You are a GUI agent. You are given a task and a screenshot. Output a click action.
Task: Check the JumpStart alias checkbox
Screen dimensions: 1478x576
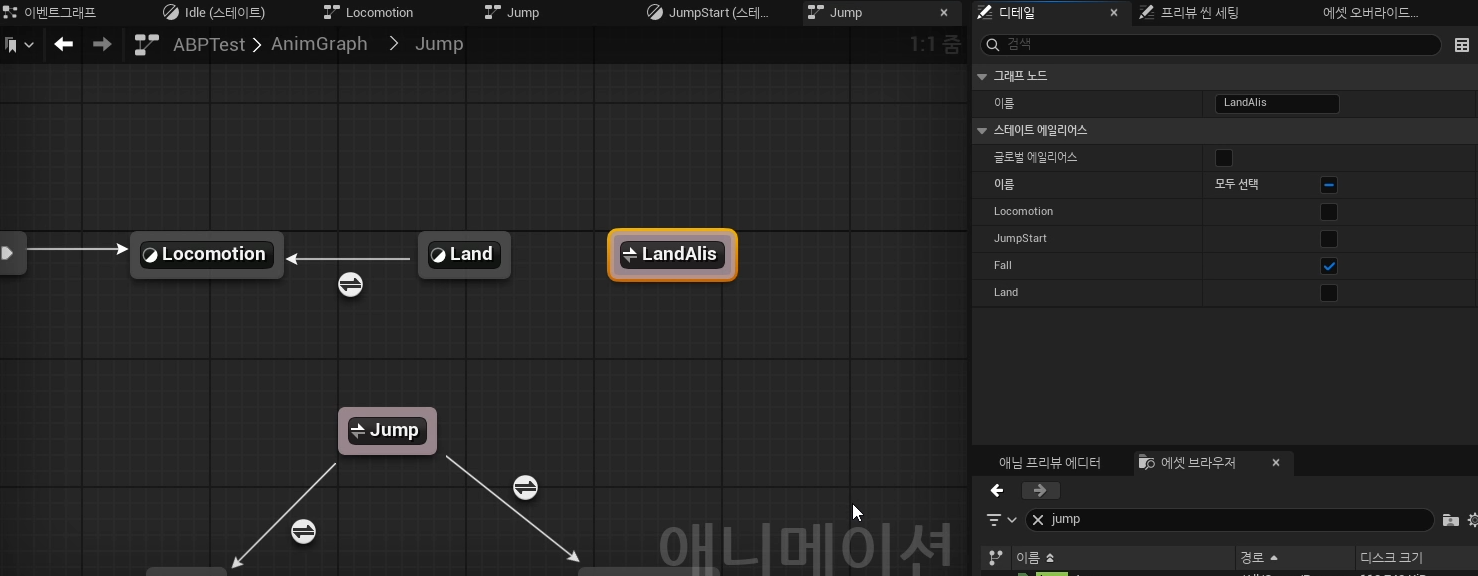coord(1329,239)
